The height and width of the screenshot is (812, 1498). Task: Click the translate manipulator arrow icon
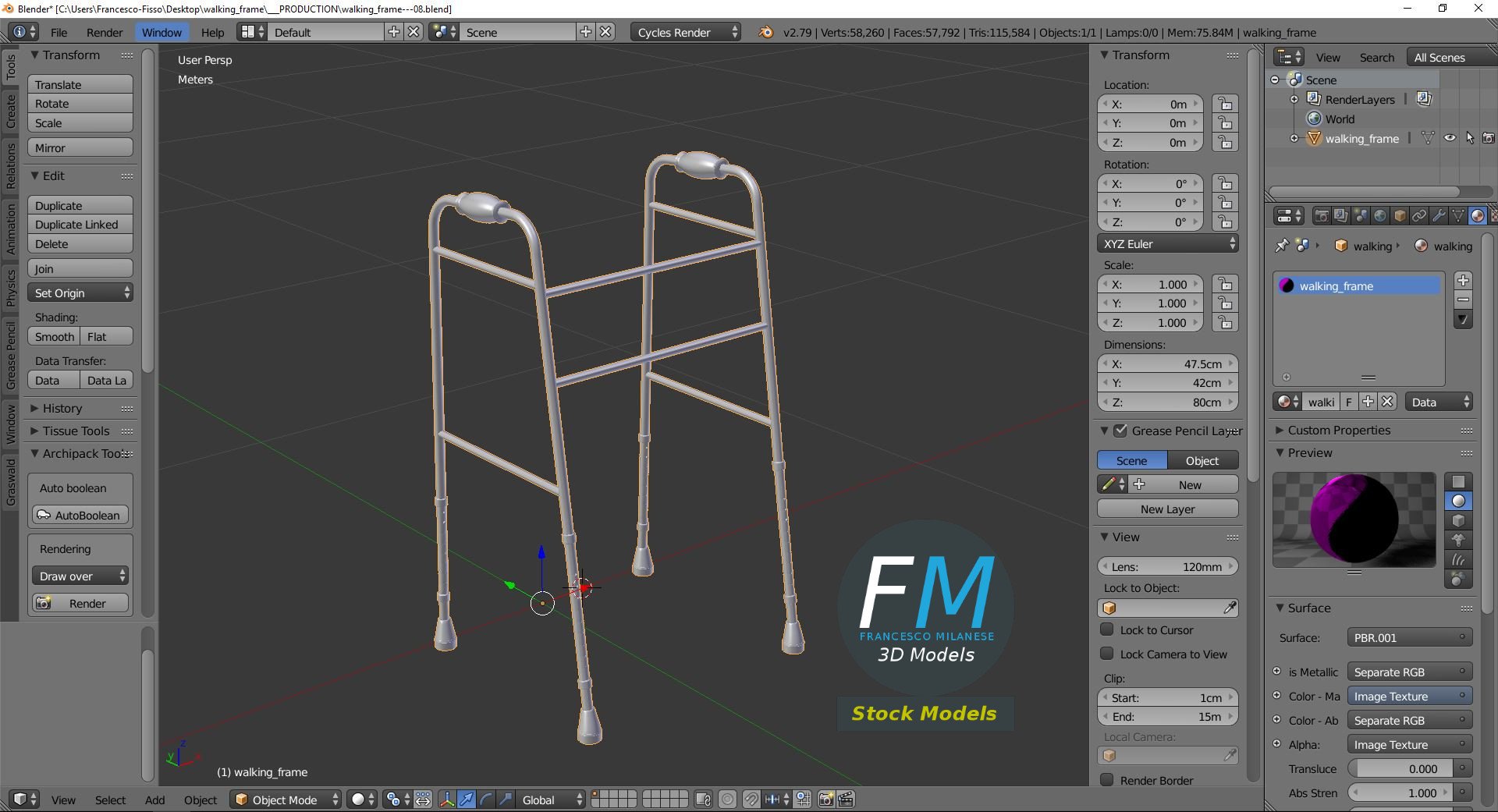pos(467,800)
